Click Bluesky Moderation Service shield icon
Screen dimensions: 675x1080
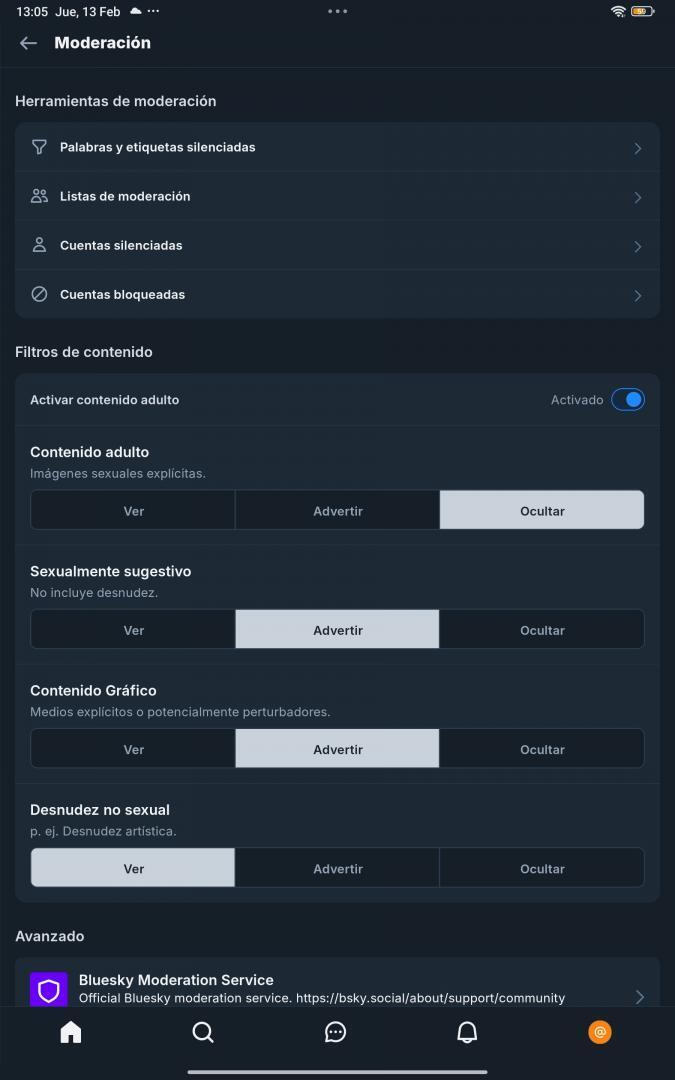tap(49, 990)
